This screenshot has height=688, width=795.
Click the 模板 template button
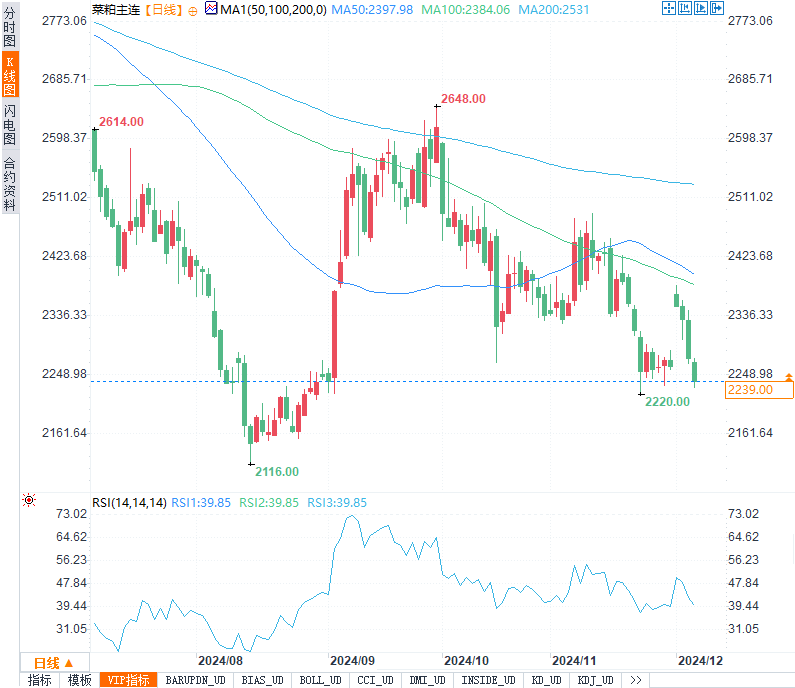[79, 680]
